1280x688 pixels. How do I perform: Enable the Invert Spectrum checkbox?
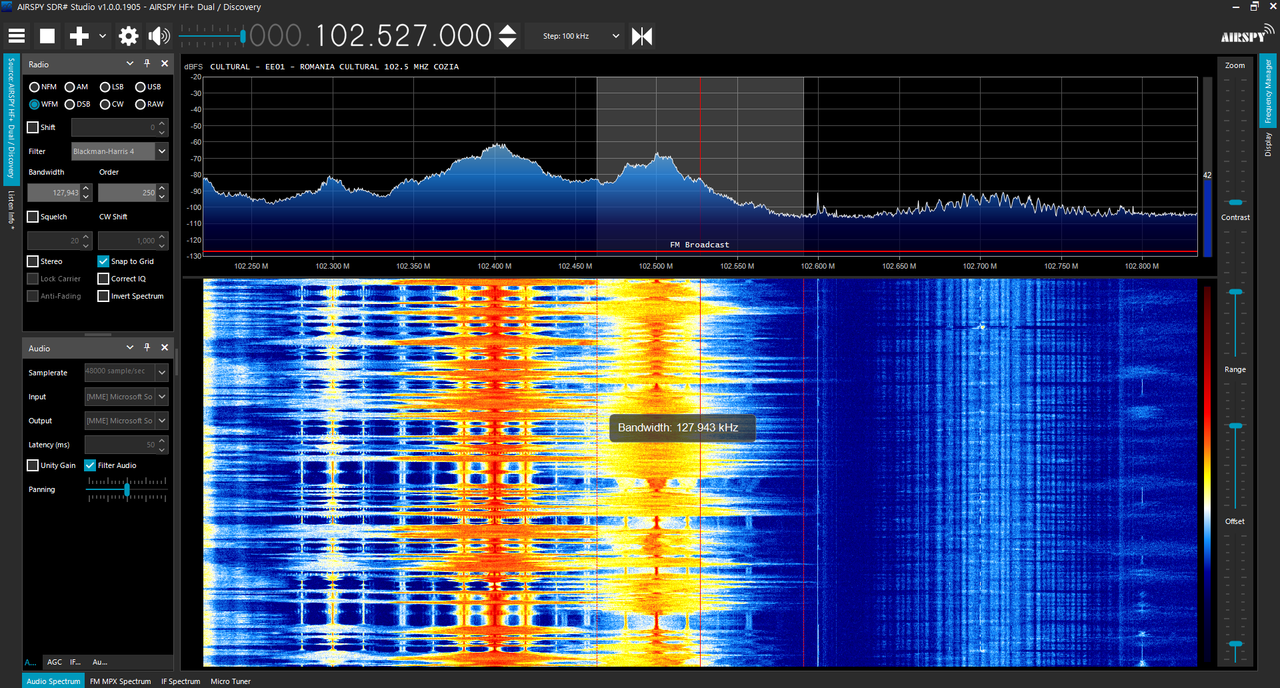pos(103,295)
